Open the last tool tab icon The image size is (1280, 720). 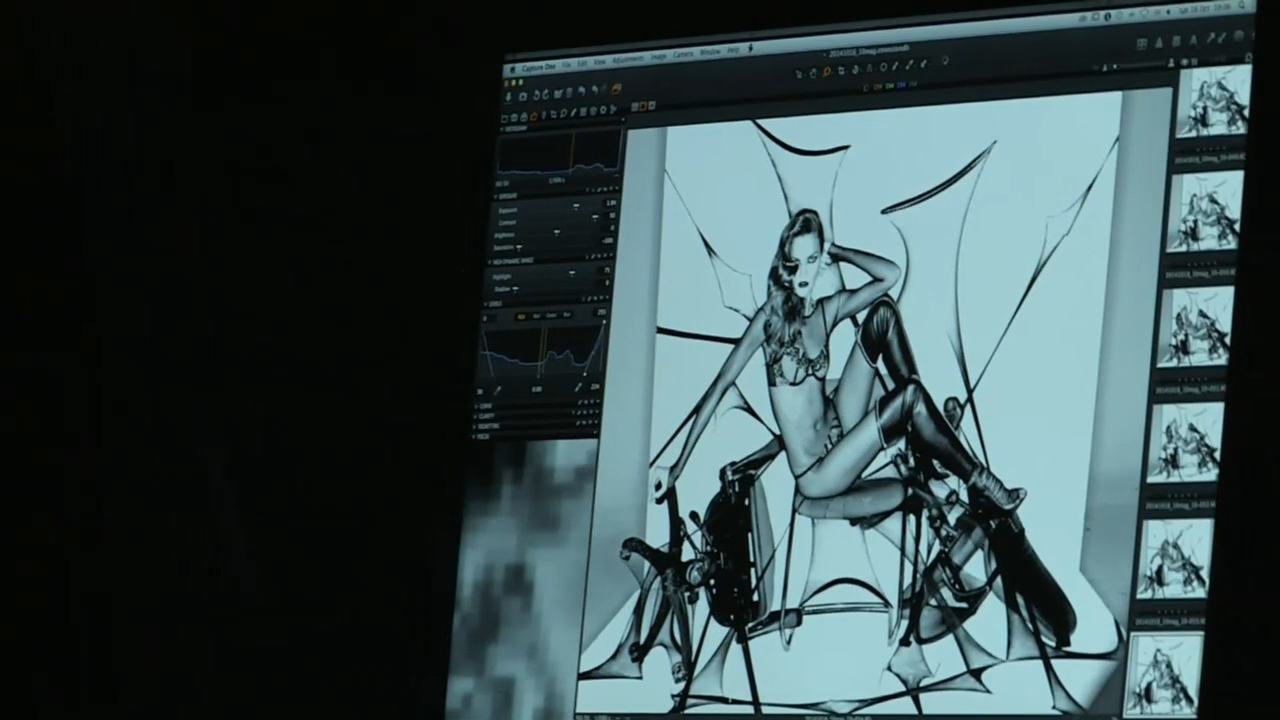click(x=612, y=110)
